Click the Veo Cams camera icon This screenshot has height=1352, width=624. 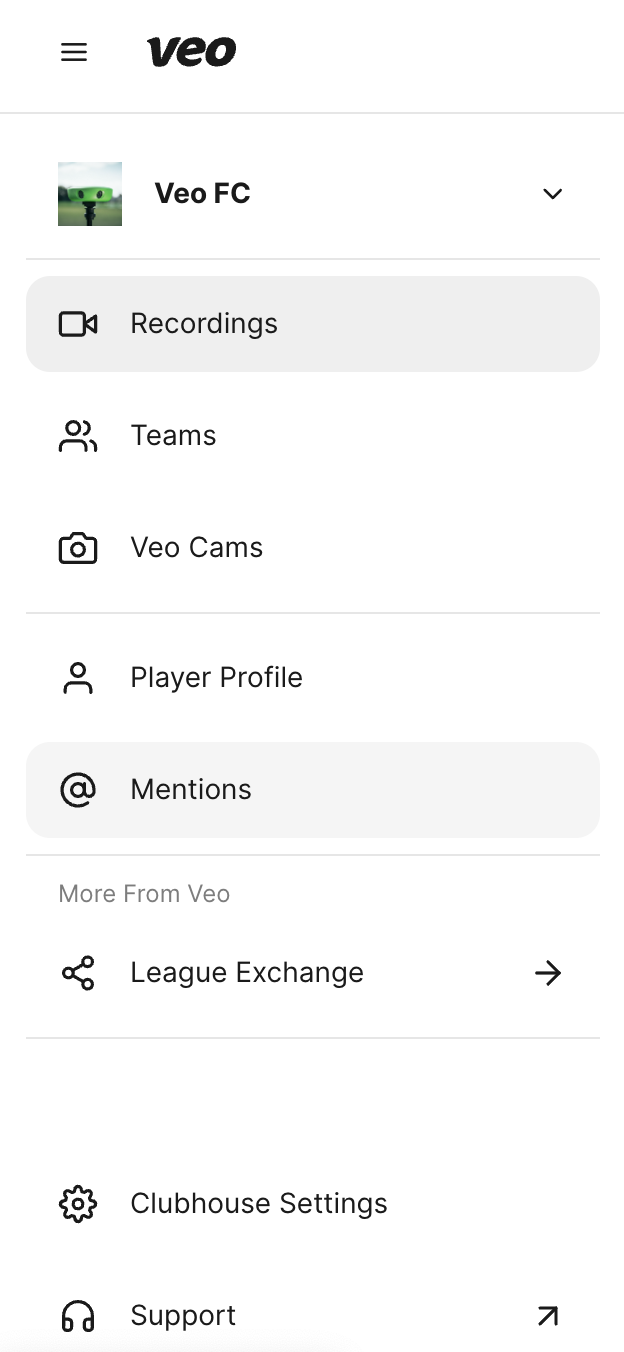(78, 548)
